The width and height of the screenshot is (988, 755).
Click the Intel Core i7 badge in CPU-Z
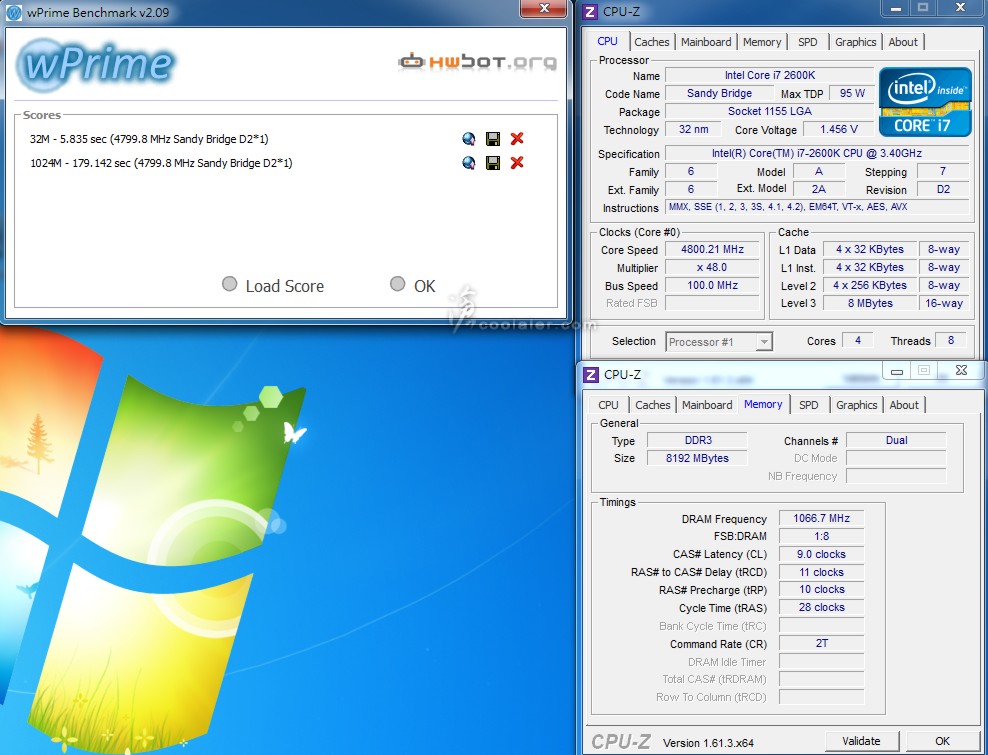tap(924, 102)
